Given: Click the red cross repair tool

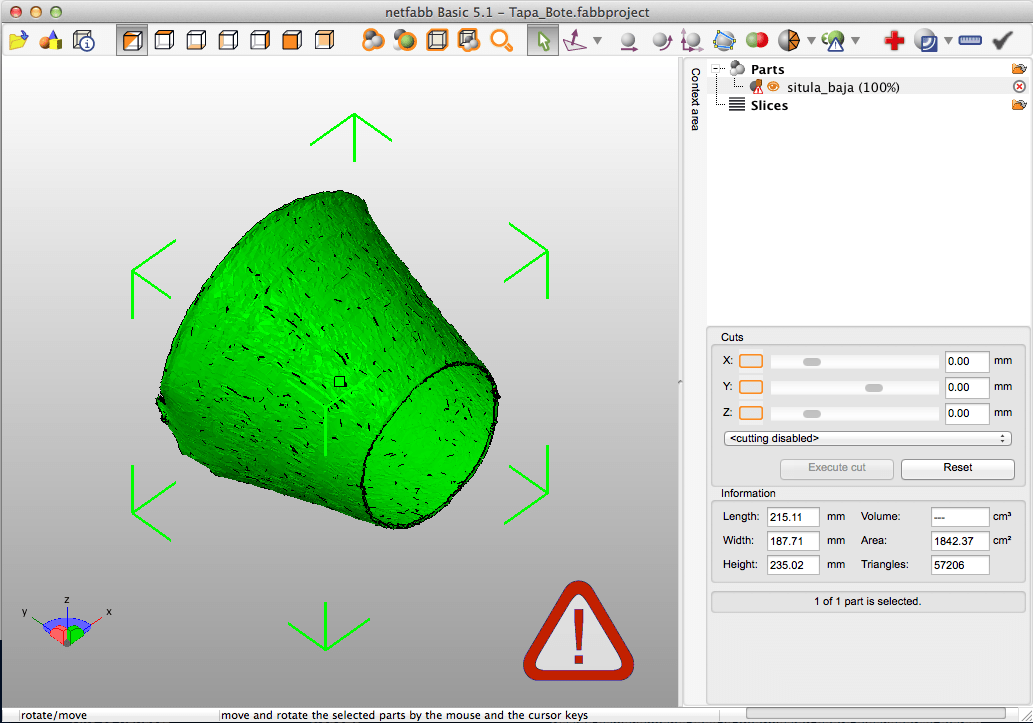Looking at the screenshot, I should pyautogui.click(x=893, y=41).
